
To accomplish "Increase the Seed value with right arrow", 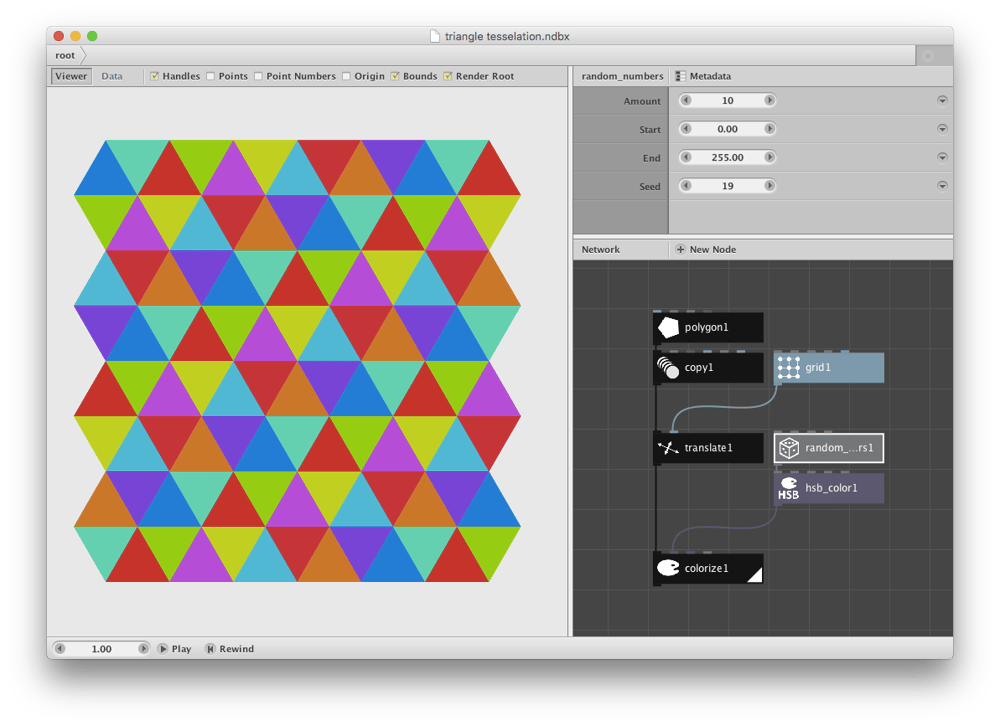I will click(x=769, y=186).
